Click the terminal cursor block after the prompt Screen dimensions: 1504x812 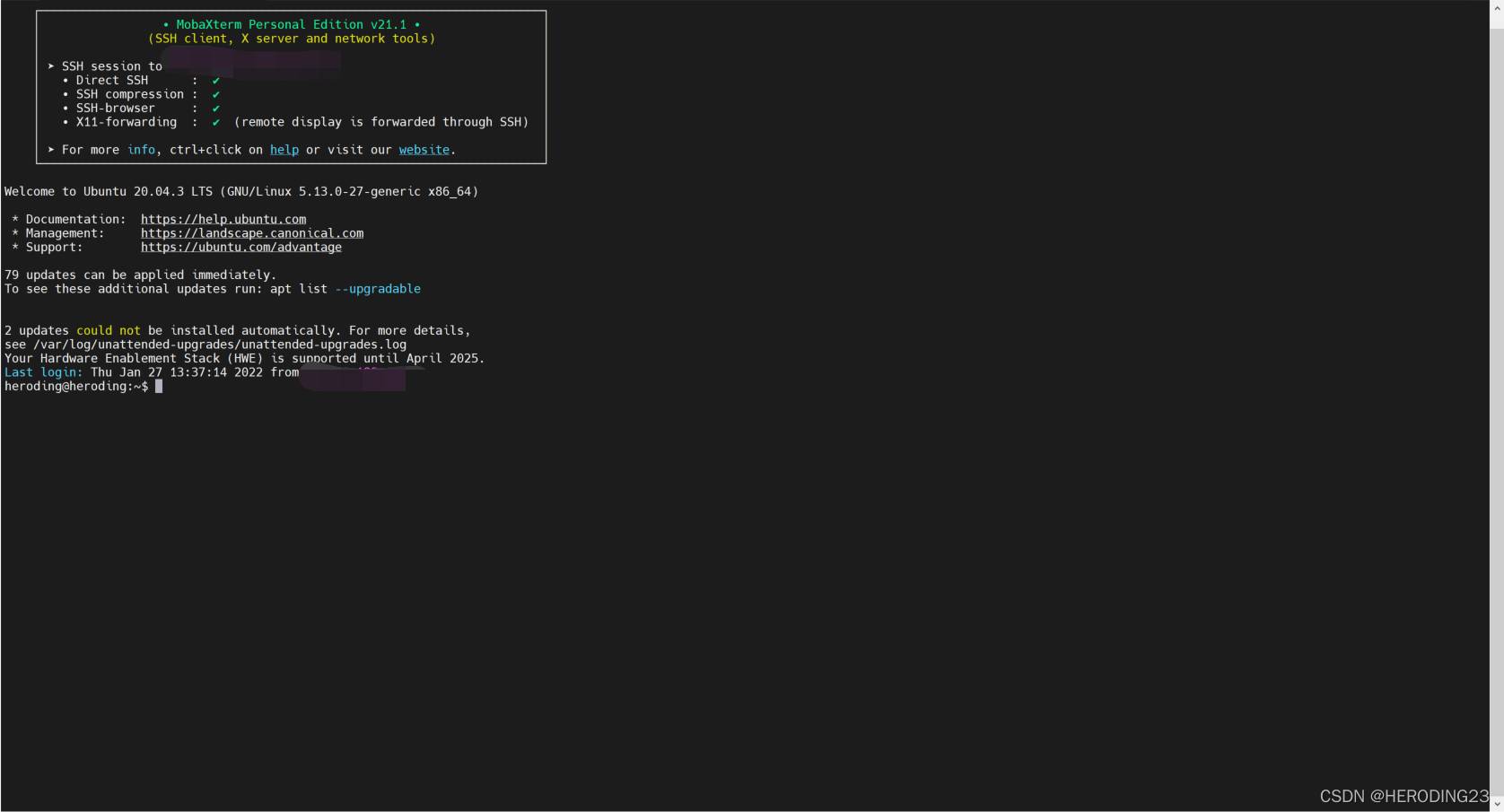pyautogui.click(x=159, y=387)
